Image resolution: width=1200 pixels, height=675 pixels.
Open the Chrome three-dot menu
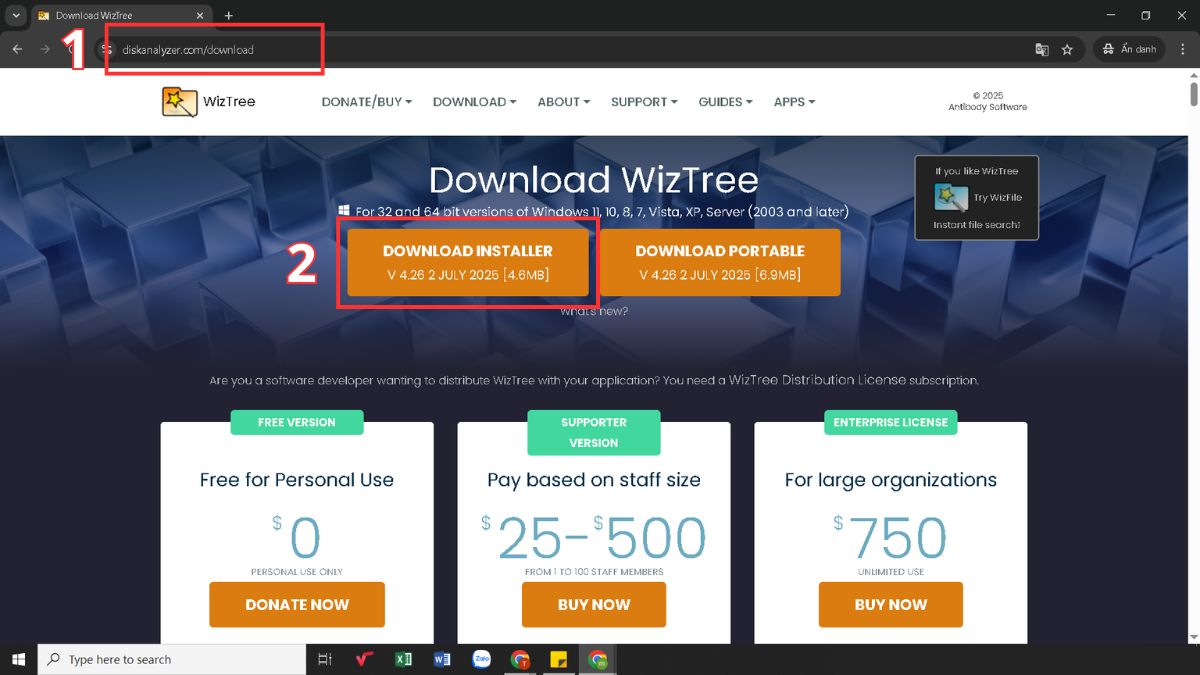click(x=1181, y=49)
